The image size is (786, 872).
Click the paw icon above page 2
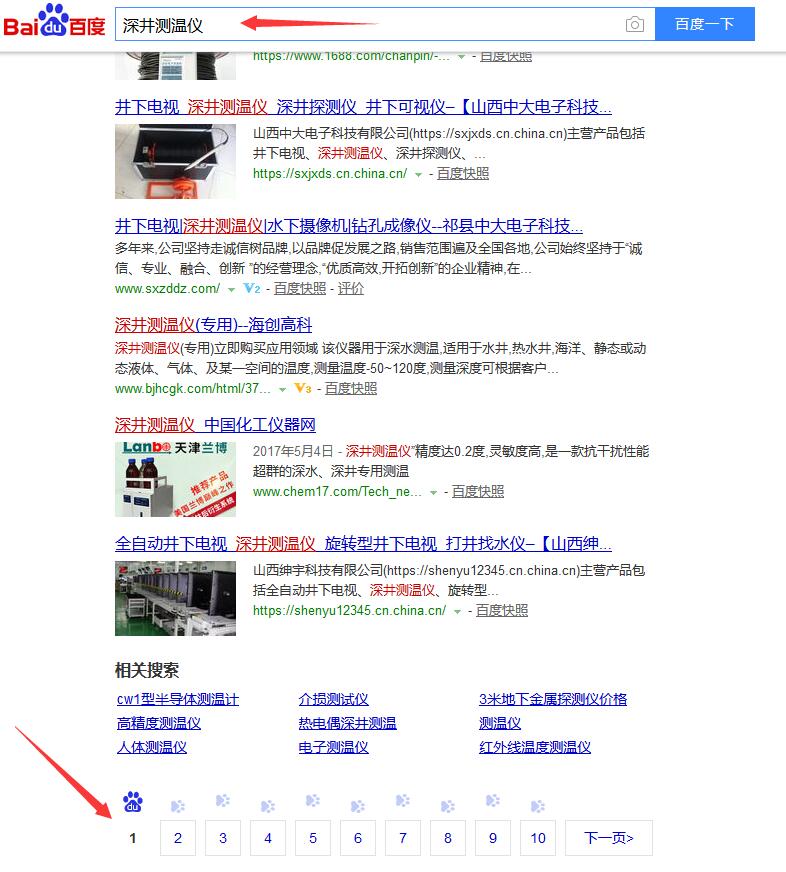pyautogui.click(x=178, y=806)
